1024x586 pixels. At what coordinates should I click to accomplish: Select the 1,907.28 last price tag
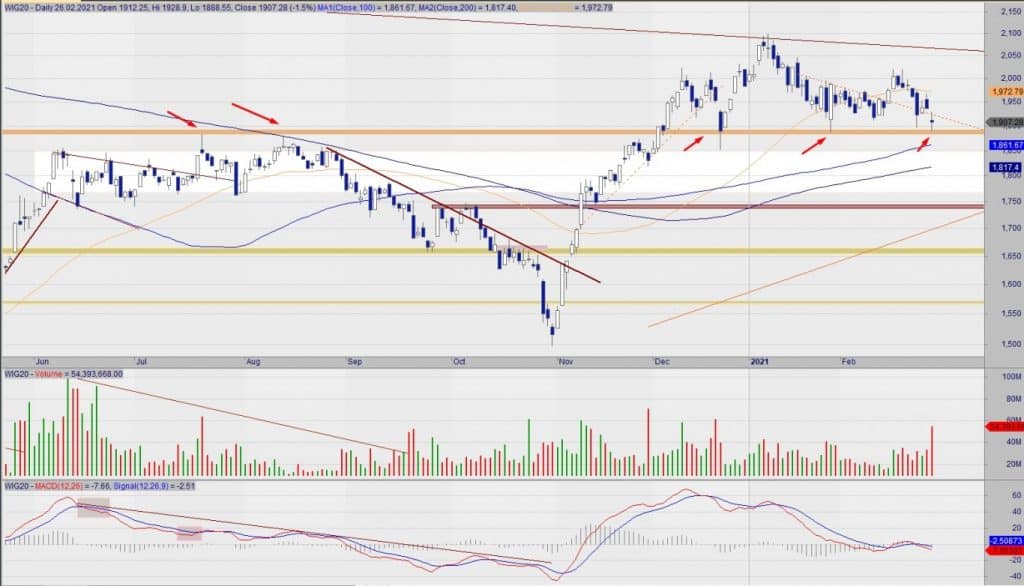pyautogui.click(x=1004, y=123)
